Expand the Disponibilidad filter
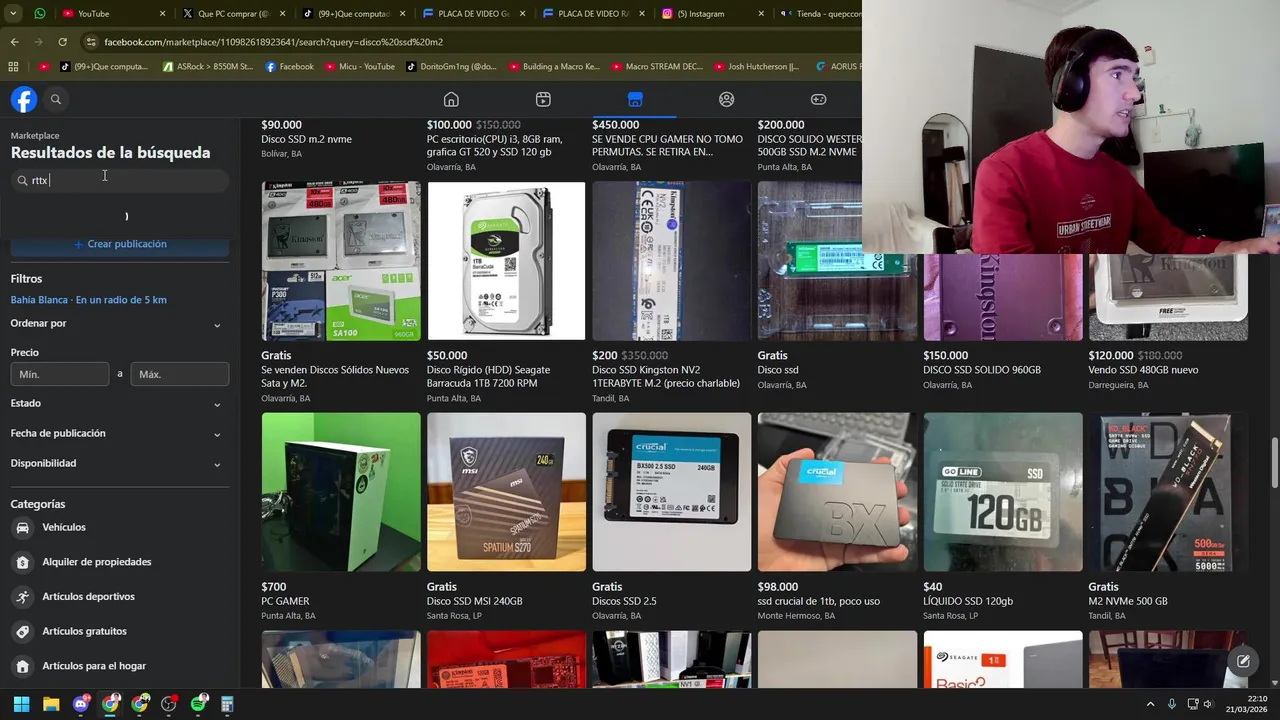The height and width of the screenshot is (720, 1280). pyautogui.click(x=119, y=463)
